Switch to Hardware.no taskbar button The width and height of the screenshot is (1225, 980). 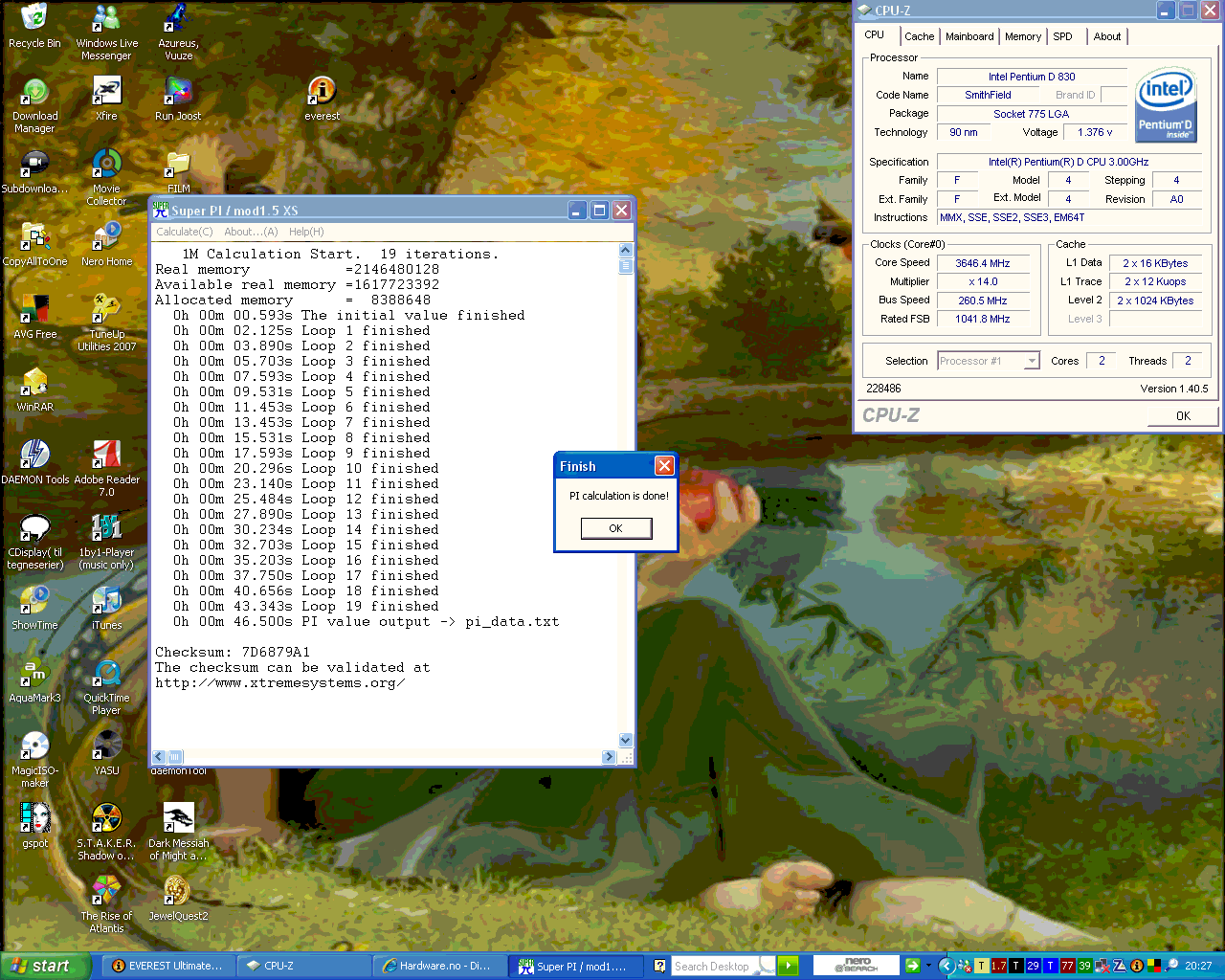click(438, 966)
